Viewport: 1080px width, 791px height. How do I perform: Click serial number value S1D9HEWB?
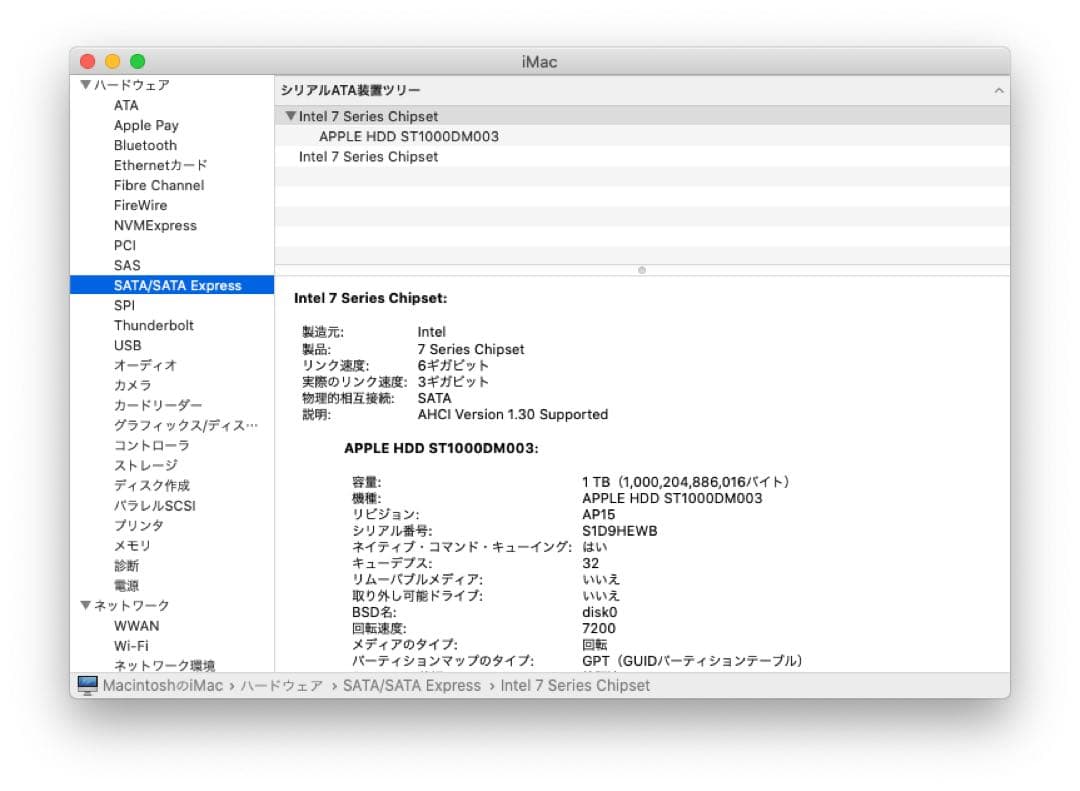coord(620,531)
